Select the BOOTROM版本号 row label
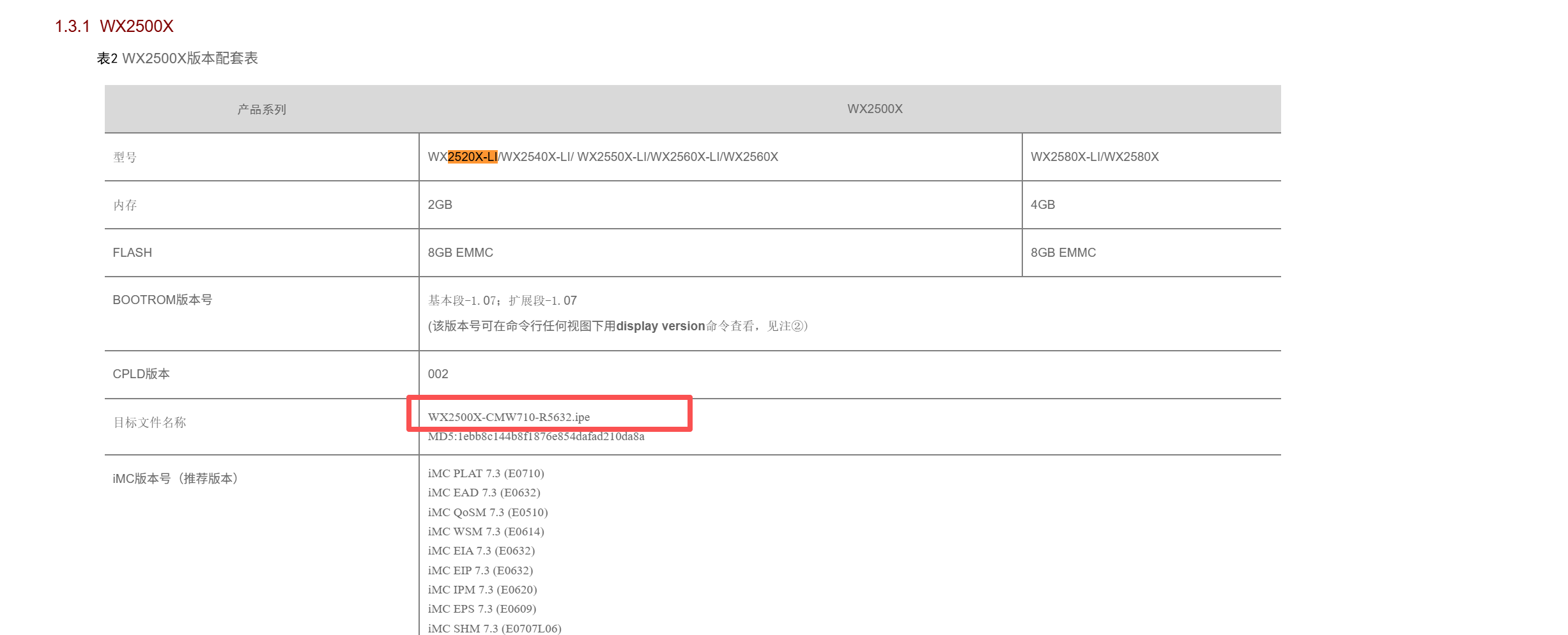The image size is (1568, 635). tap(162, 300)
